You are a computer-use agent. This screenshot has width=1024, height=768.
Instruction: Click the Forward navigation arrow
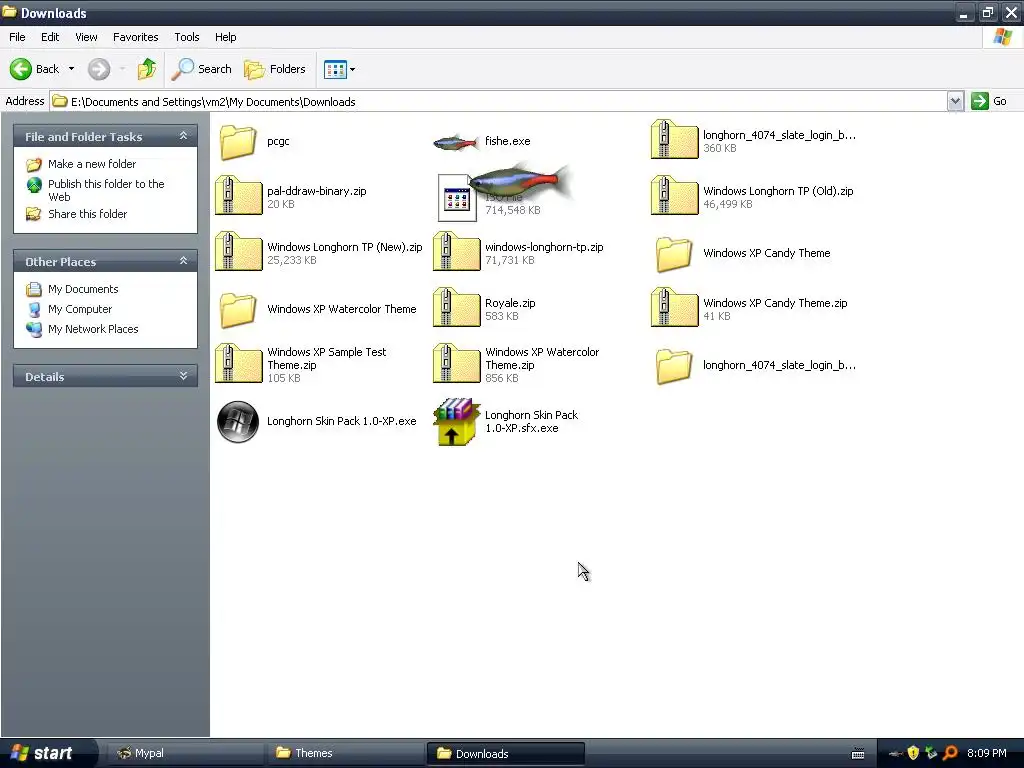point(99,69)
